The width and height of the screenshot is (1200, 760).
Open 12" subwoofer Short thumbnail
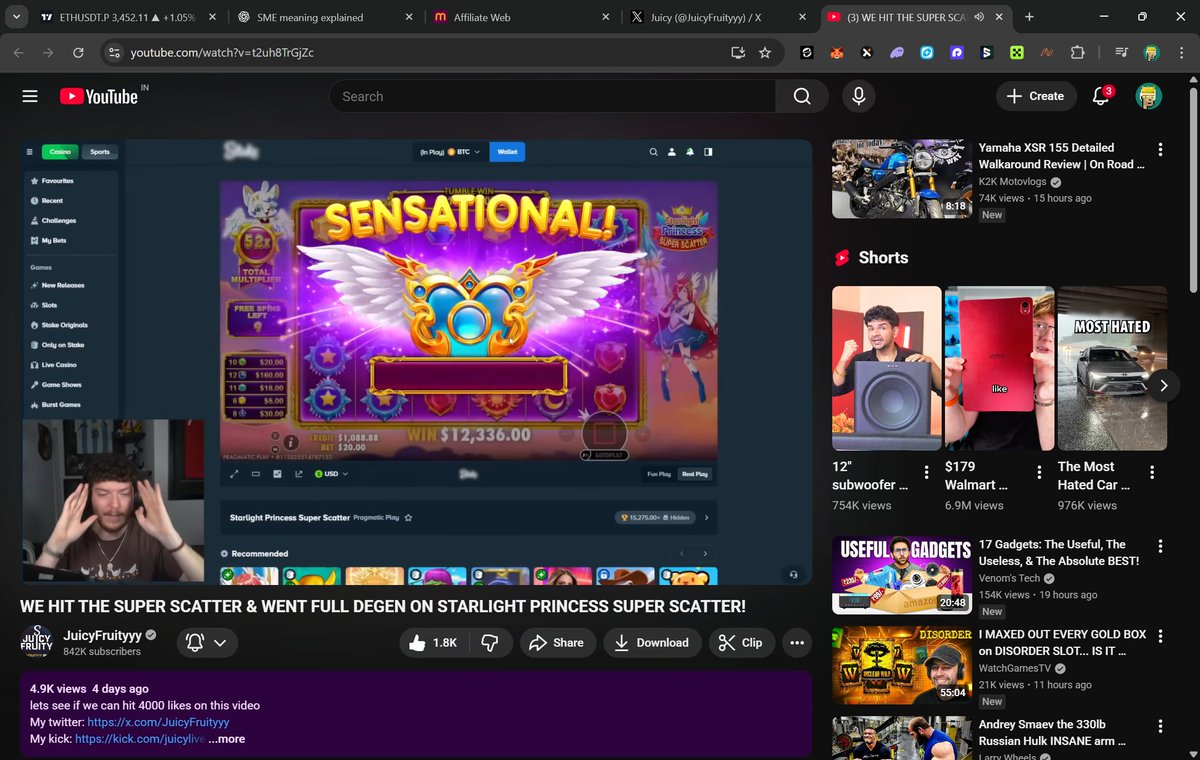coord(887,369)
